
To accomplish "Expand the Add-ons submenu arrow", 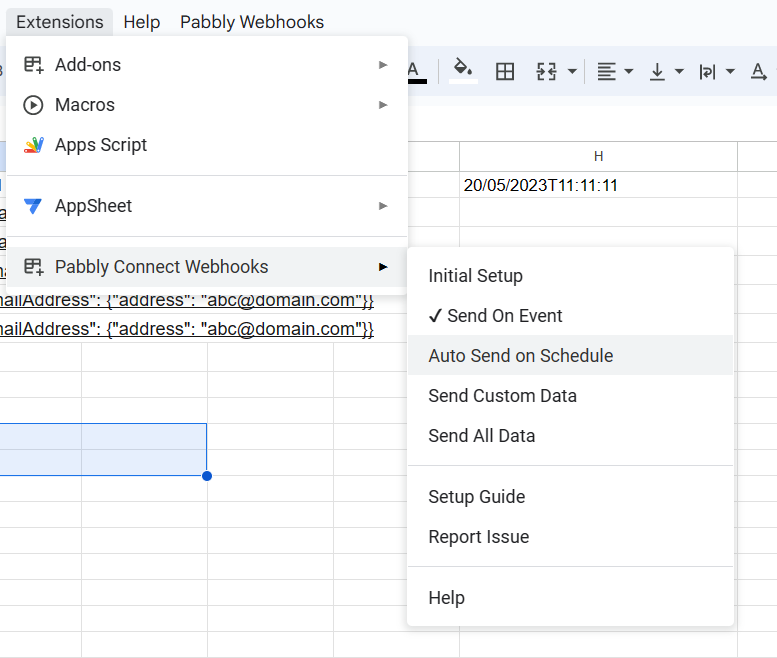I will [383, 65].
